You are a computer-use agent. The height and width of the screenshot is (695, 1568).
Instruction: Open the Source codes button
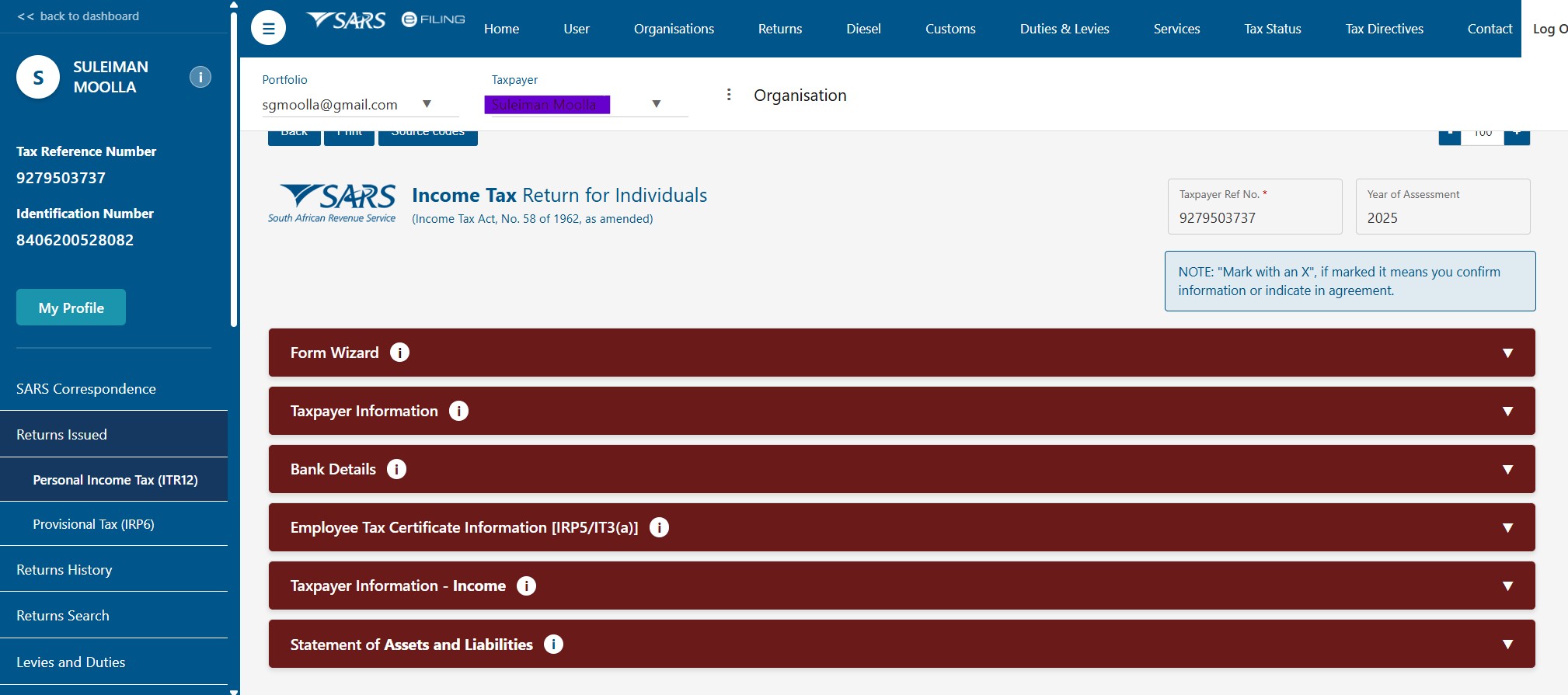point(428,137)
